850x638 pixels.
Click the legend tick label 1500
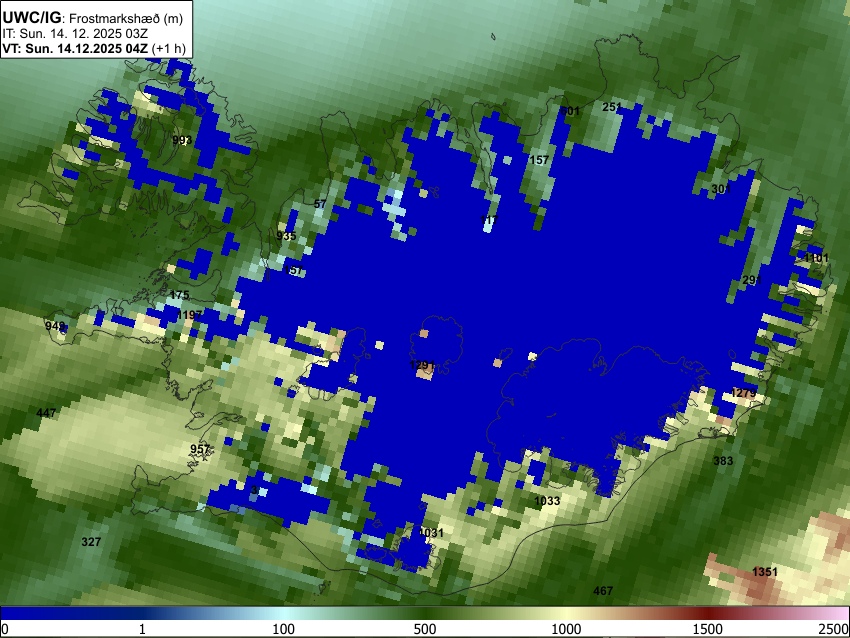pyautogui.click(x=707, y=629)
